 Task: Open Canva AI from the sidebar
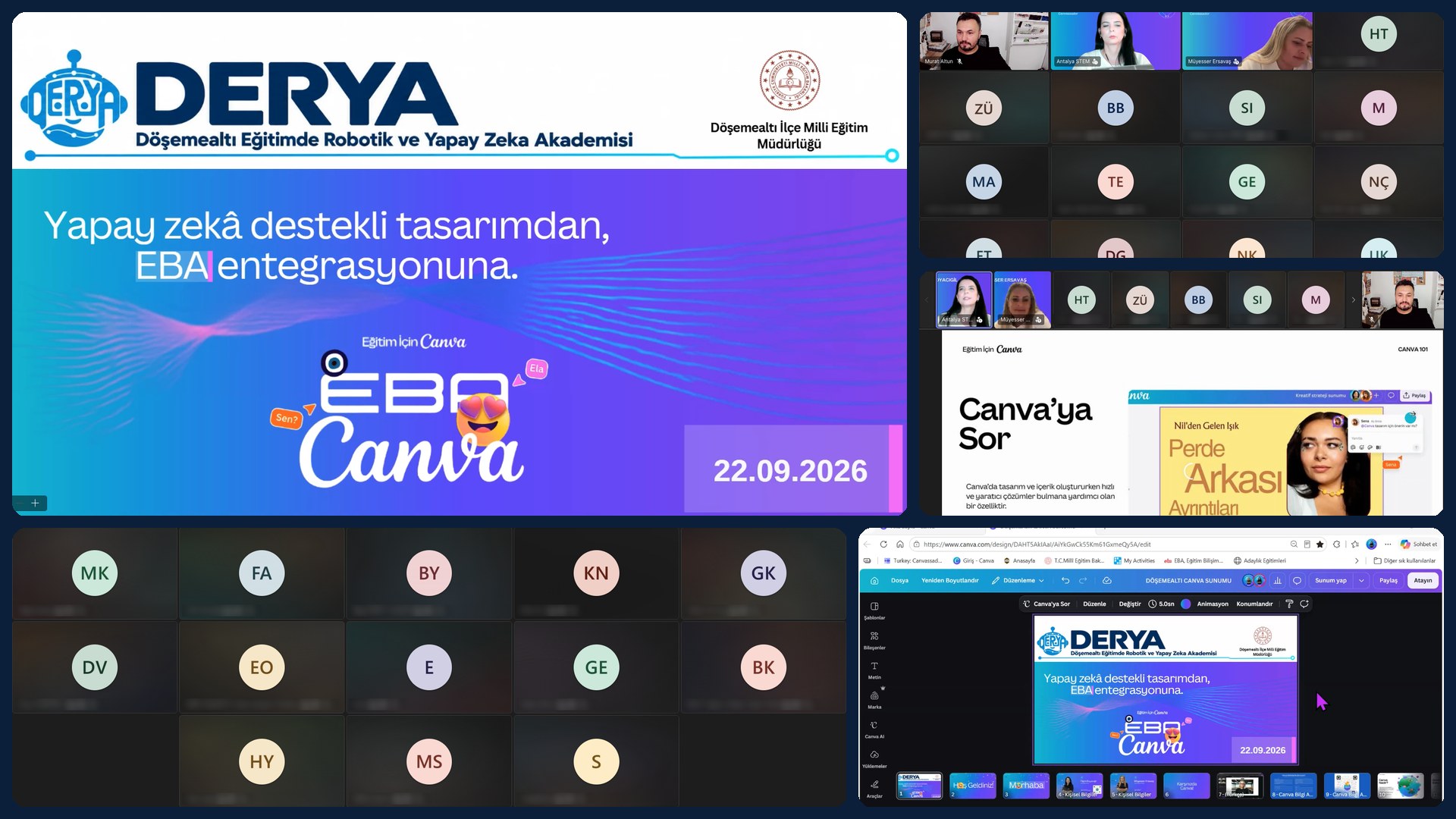click(x=874, y=730)
